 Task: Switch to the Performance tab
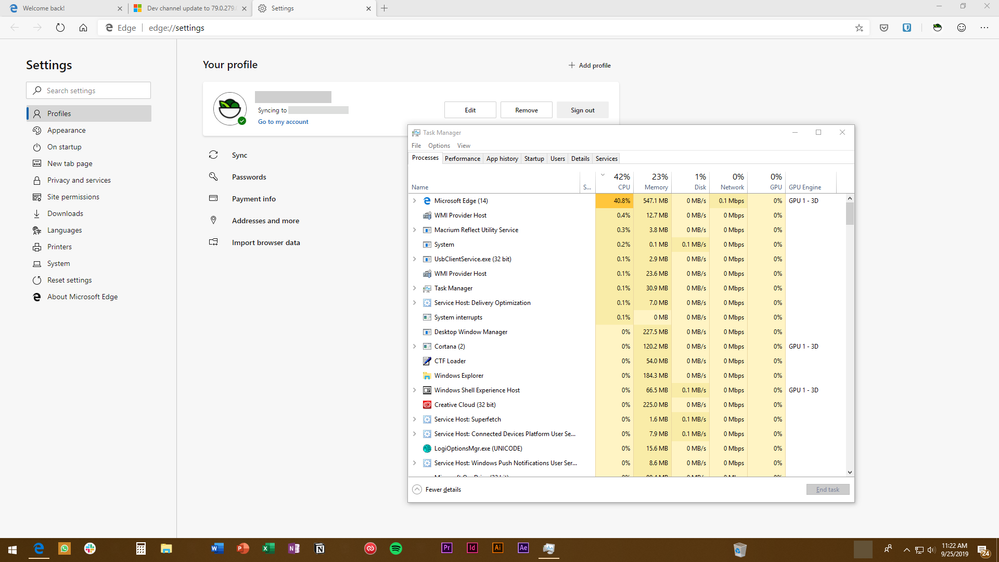click(462, 159)
